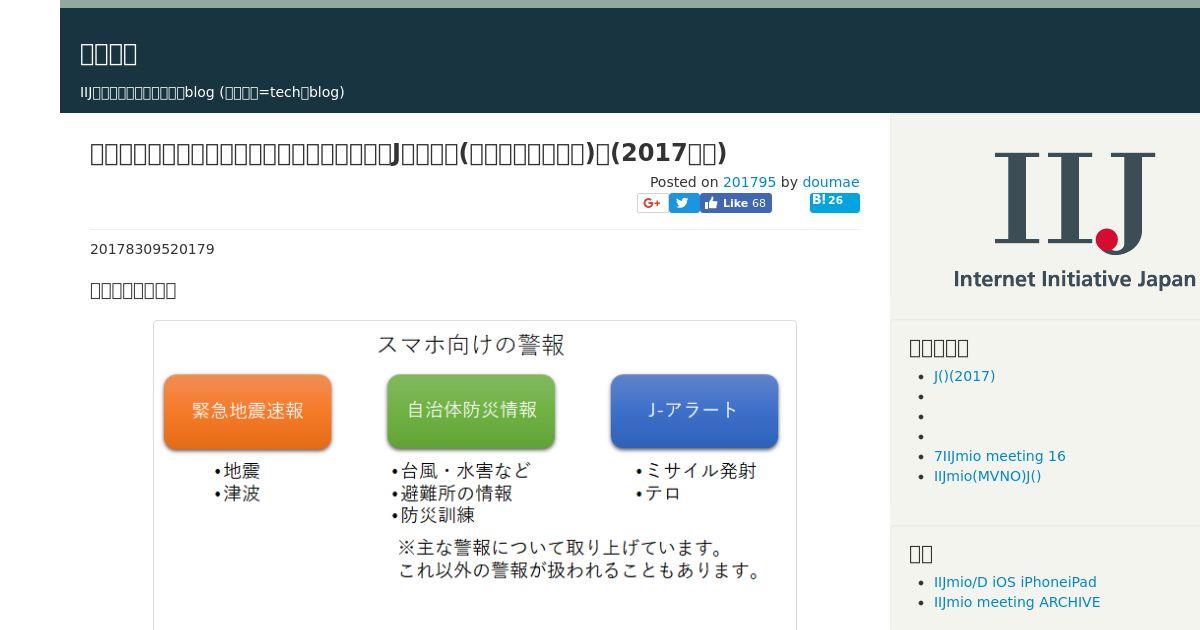Tweet this post with the Twitter button
Screen dimensions: 1200x630
[x=684, y=203]
